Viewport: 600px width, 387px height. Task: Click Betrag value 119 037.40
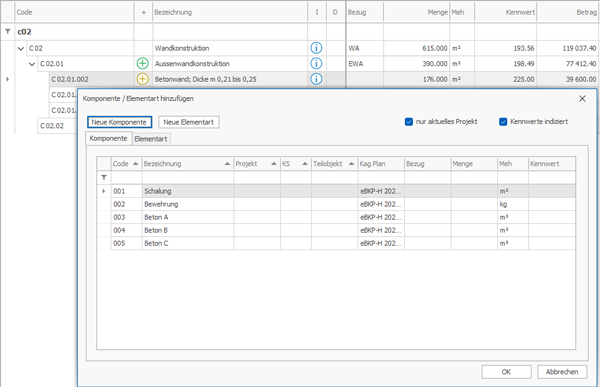579,48
